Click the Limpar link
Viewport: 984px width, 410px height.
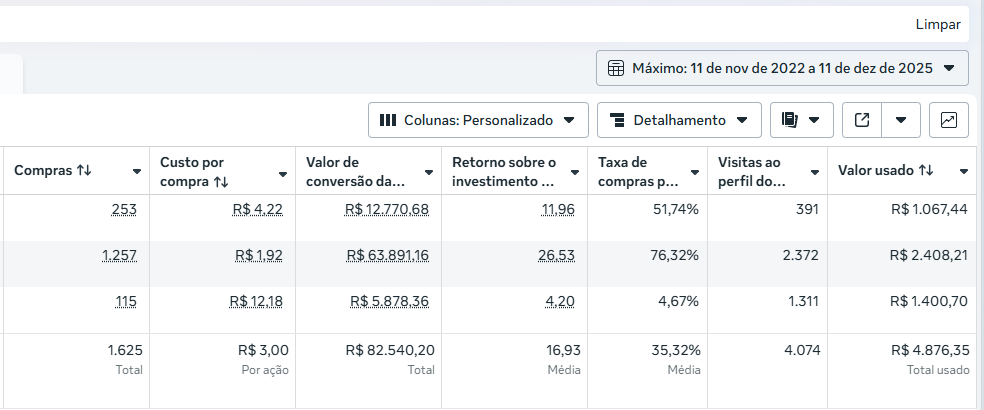click(937, 24)
